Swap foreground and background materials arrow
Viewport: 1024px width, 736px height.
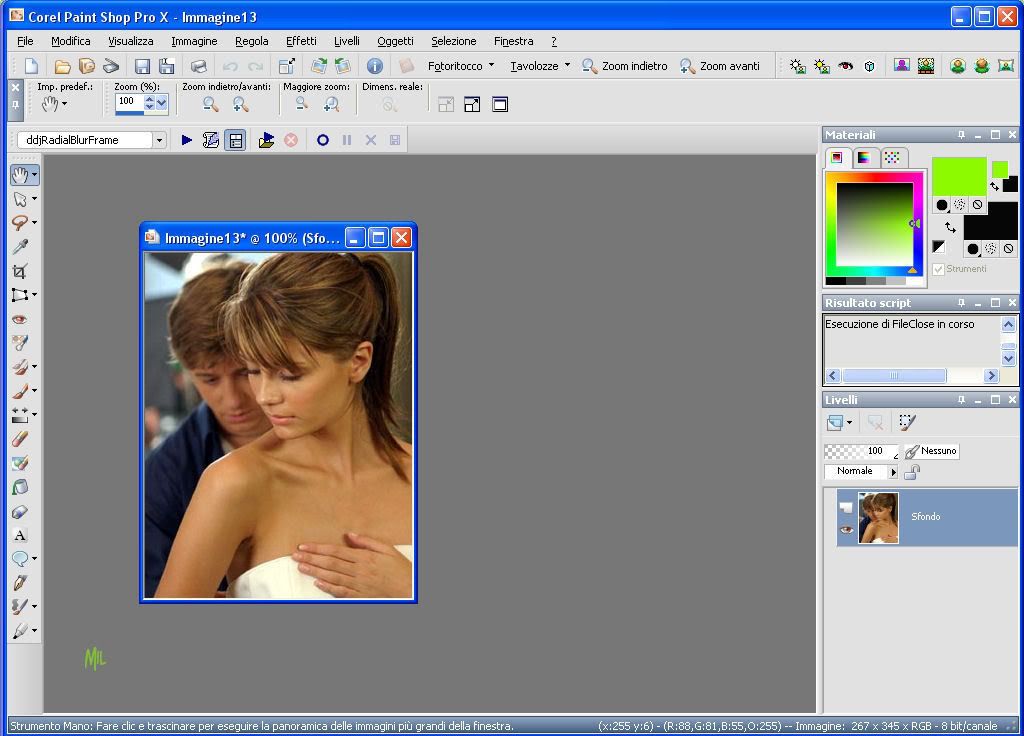[x=950, y=227]
